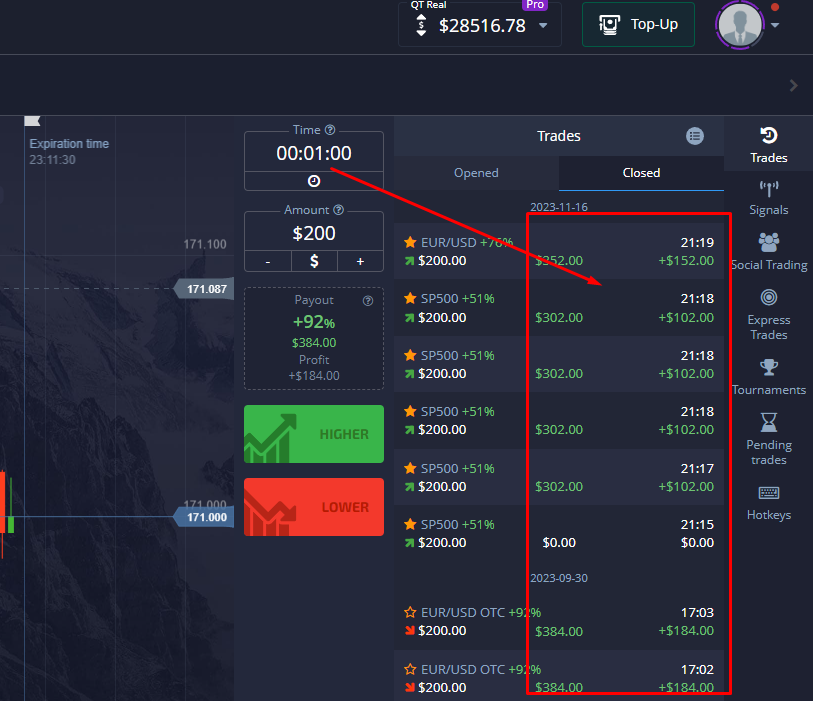The image size is (813, 701).
Task: Open the account switcher arrows beside balance
Action: pyautogui.click(x=421, y=25)
